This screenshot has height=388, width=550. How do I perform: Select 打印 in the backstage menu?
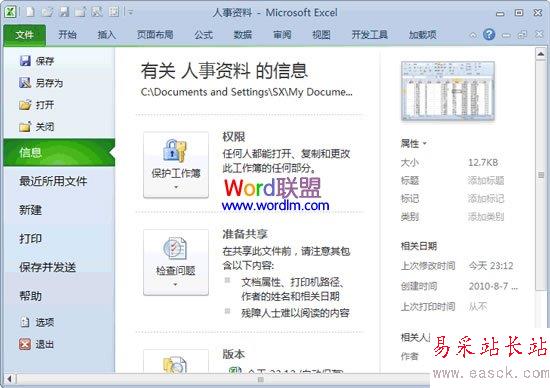(31, 239)
